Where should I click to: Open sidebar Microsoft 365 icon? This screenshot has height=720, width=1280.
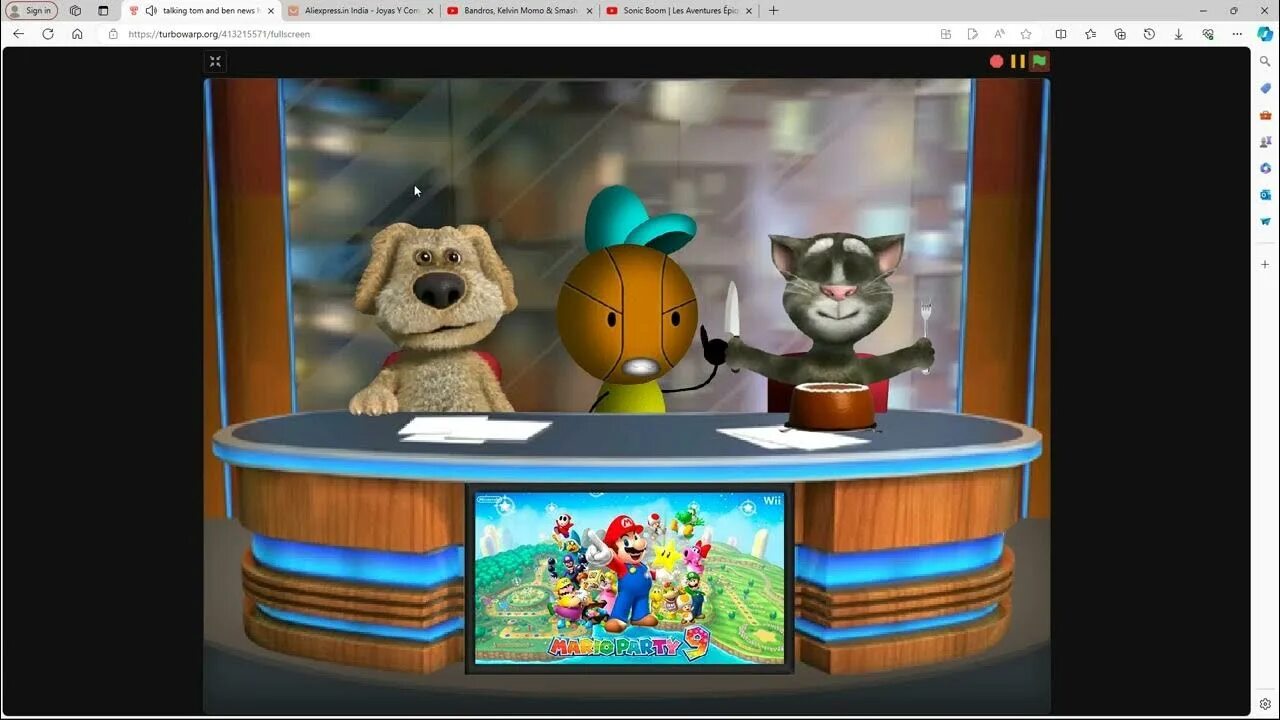(1265, 168)
